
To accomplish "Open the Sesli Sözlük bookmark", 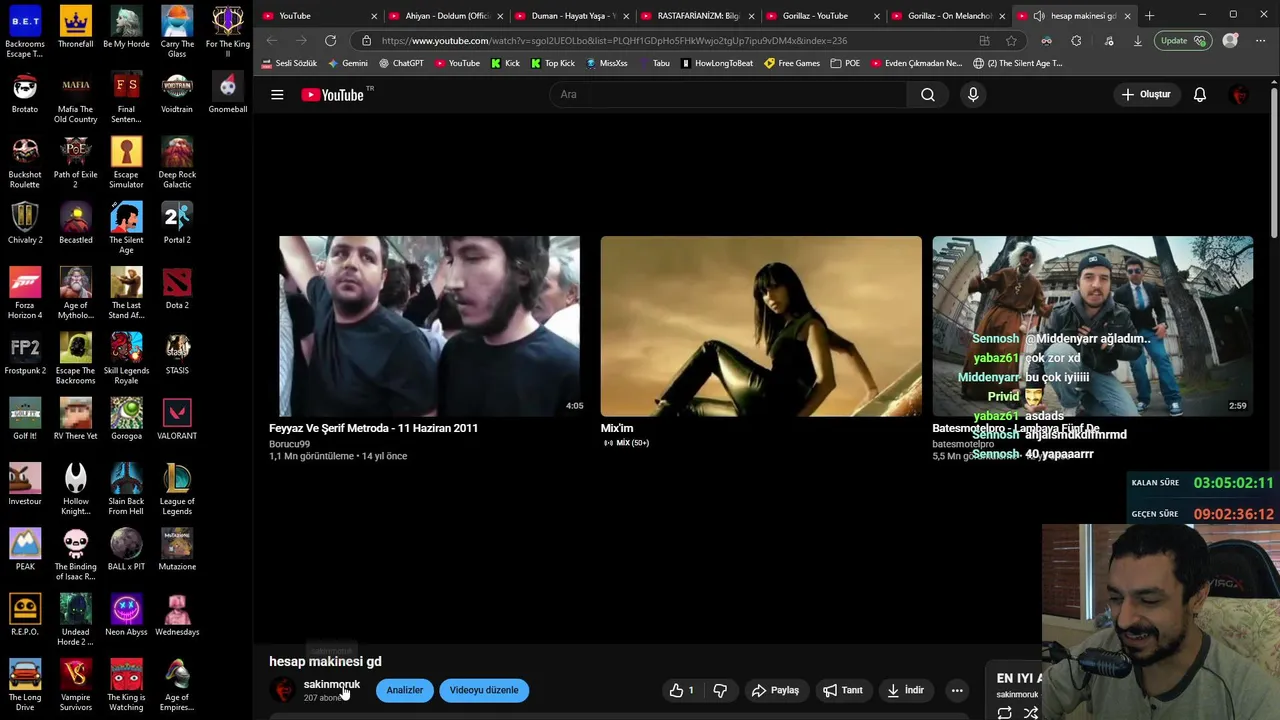I will pos(289,63).
